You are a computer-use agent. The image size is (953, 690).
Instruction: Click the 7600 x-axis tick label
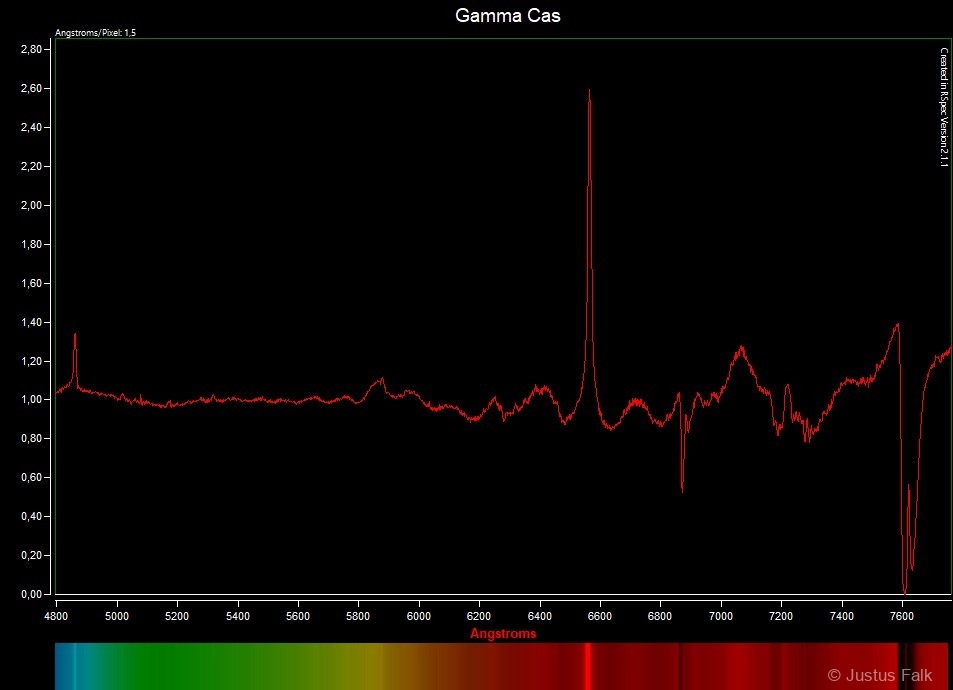pos(902,616)
